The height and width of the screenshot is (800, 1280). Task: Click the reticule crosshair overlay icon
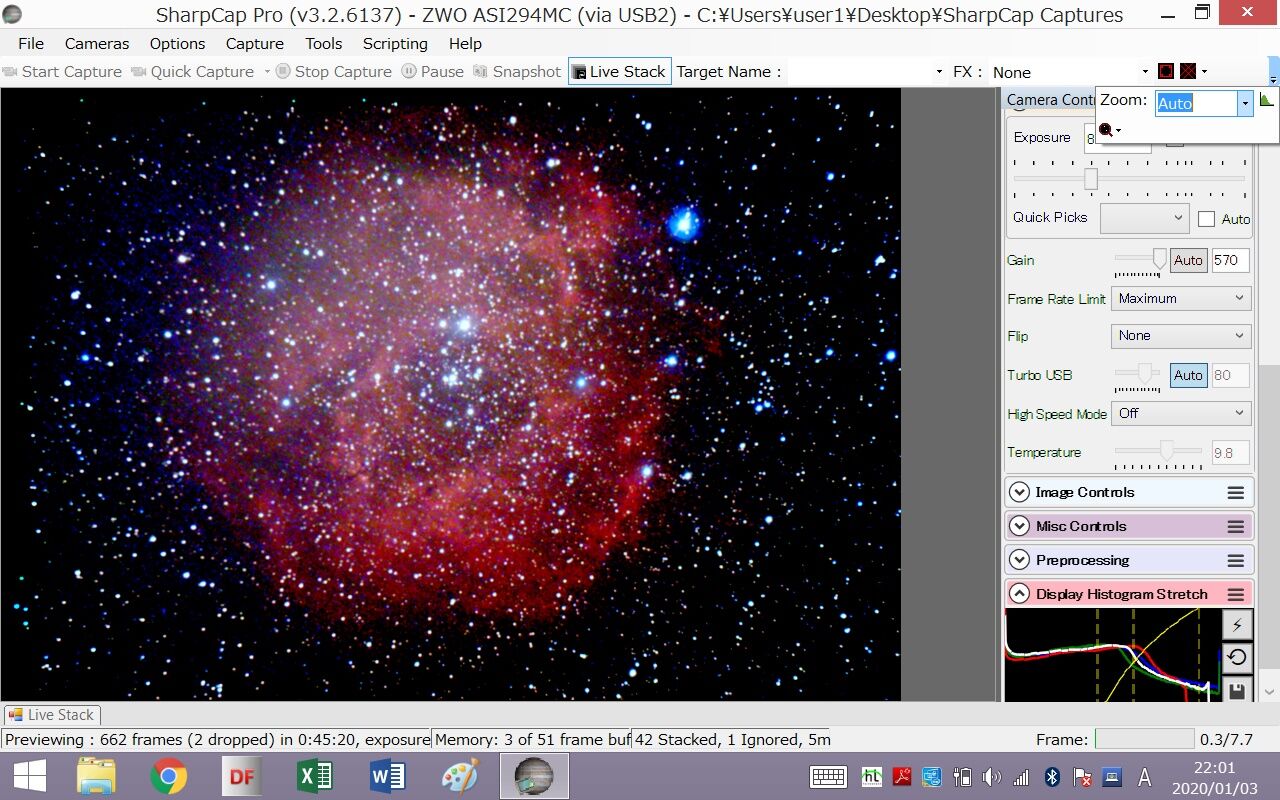tap(1188, 71)
